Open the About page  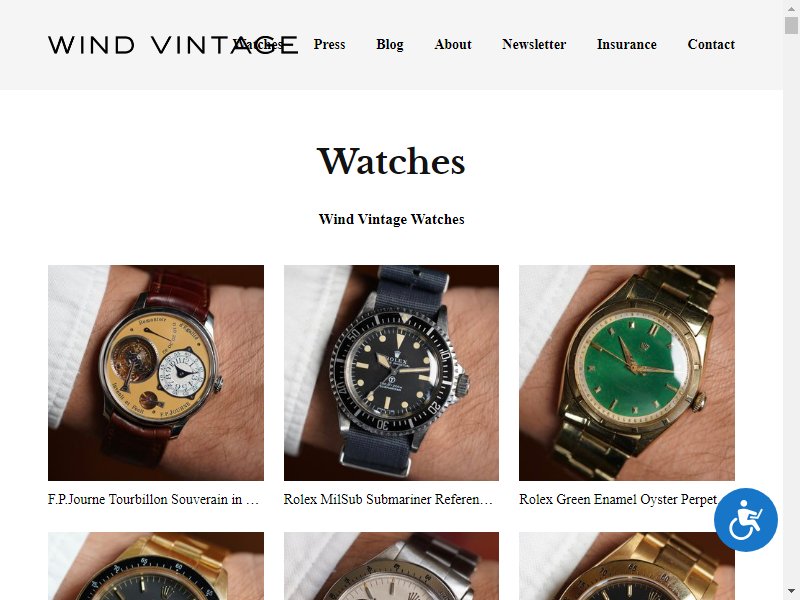453,44
